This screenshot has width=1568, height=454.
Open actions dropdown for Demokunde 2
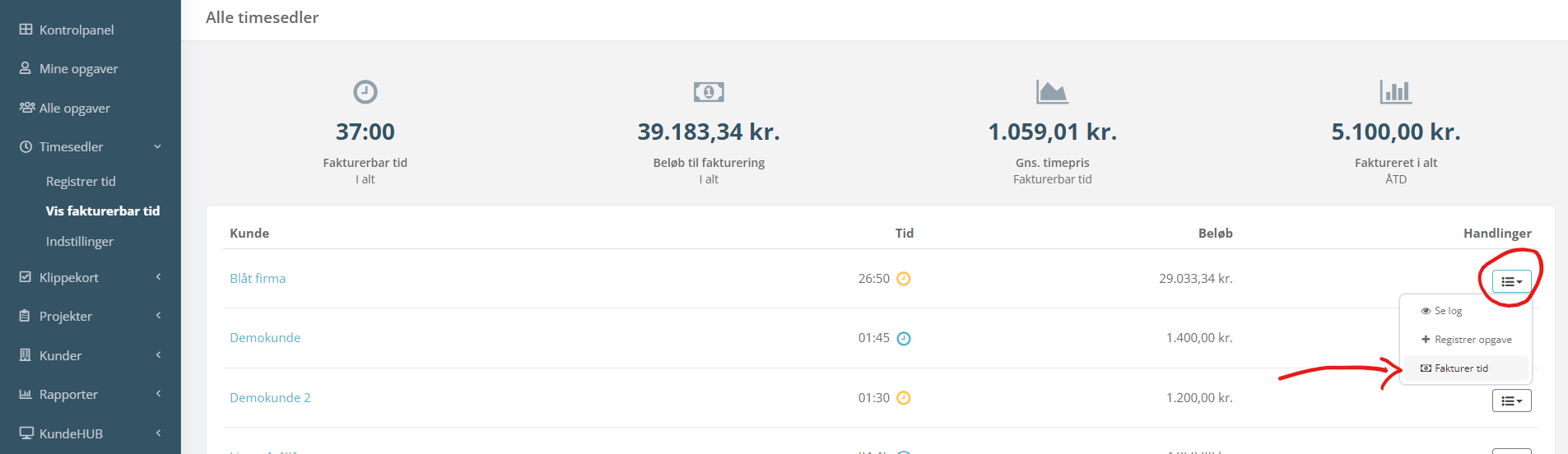pyautogui.click(x=1511, y=401)
